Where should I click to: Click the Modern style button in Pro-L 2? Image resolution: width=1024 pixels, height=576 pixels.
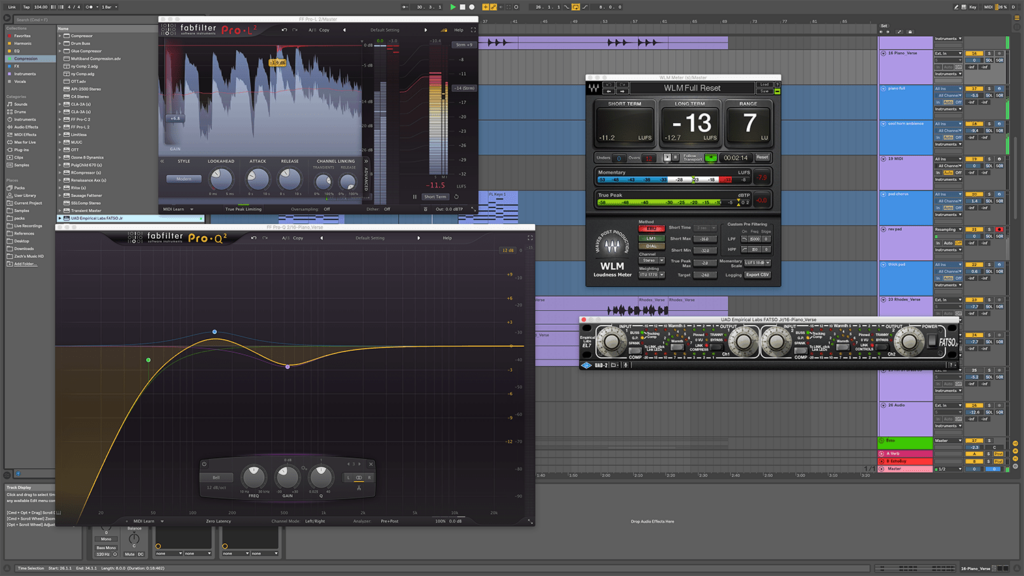184,179
